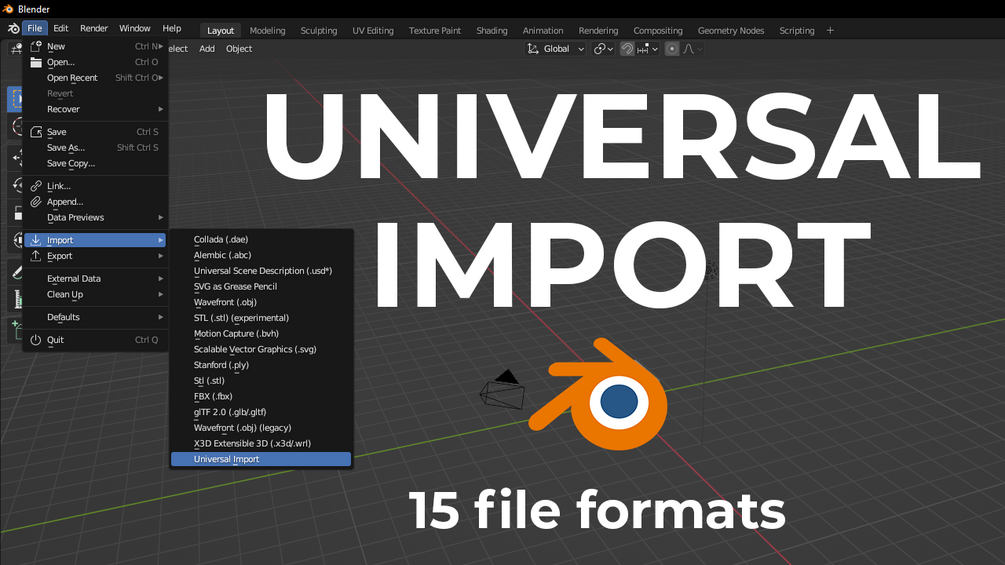Image resolution: width=1005 pixels, height=565 pixels.
Task: Import Scalable Vector Graphics (.svg)
Action: [261, 349]
